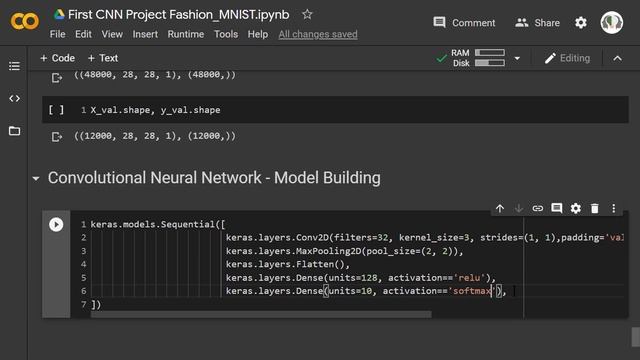Click the Dense units=128 relu line

pos(360,278)
